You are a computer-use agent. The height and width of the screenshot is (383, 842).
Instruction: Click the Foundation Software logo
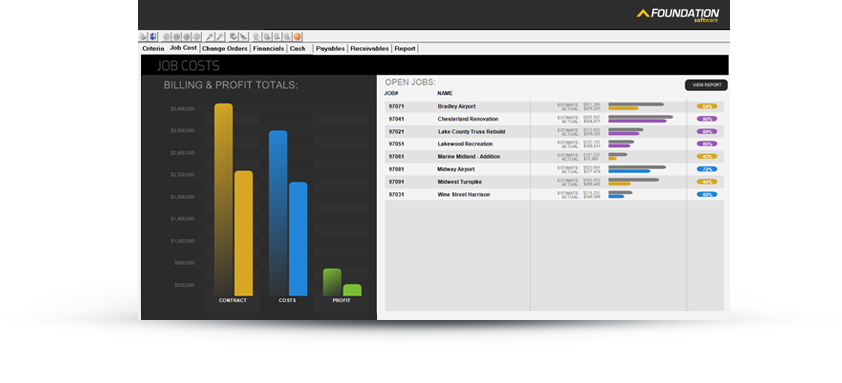coord(678,15)
